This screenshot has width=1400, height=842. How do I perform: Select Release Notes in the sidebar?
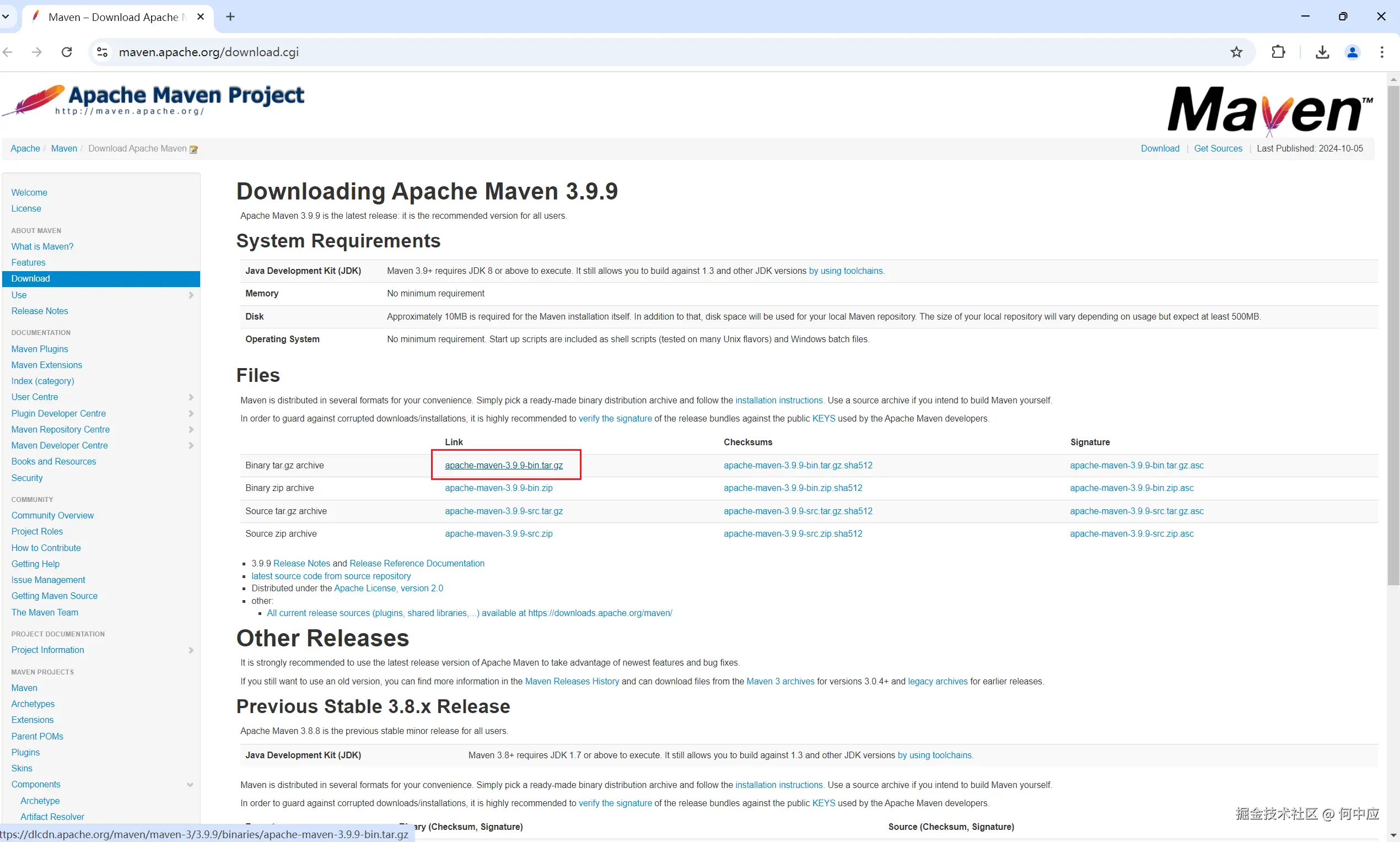[40, 311]
